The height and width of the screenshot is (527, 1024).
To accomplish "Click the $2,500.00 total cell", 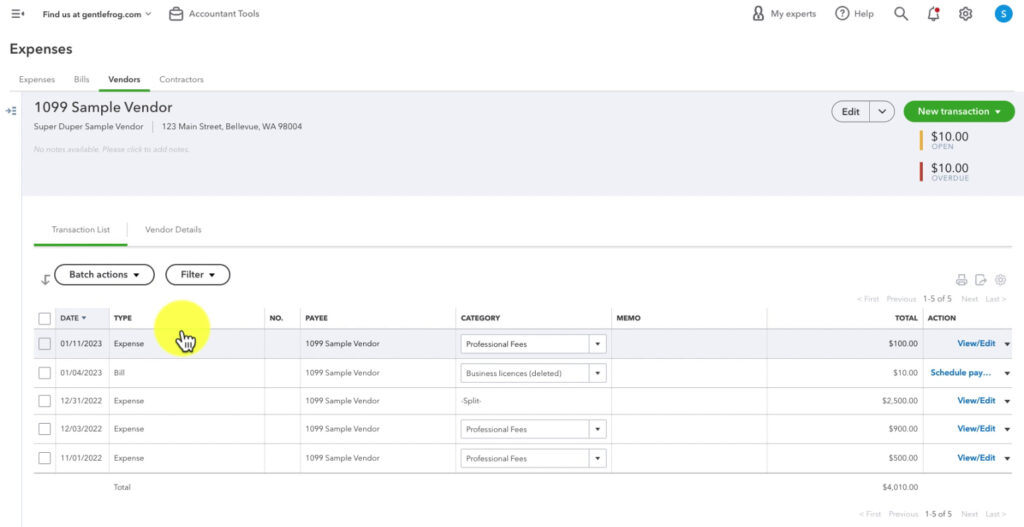I will pyautogui.click(x=900, y=401).
